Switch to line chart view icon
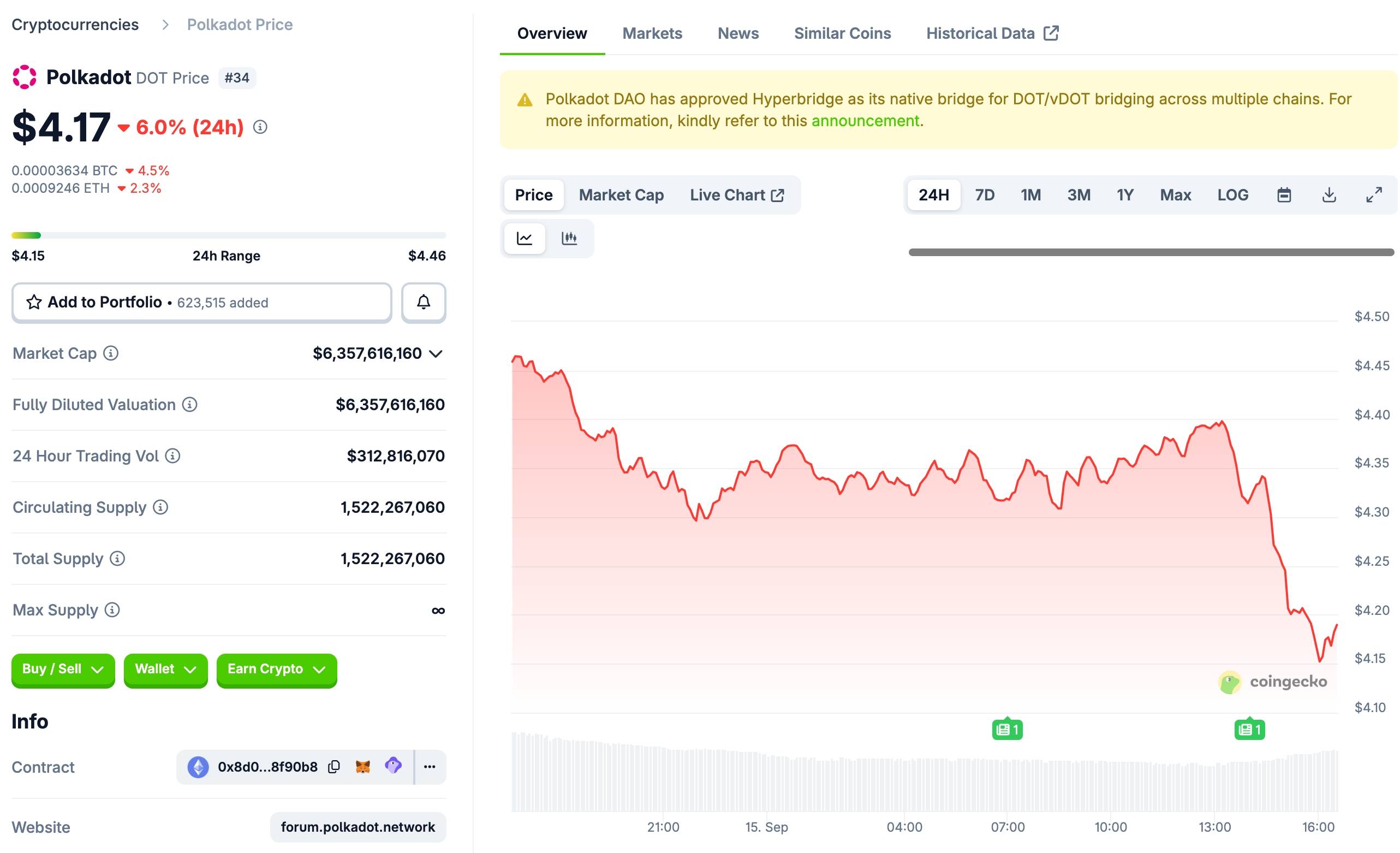 525,238
